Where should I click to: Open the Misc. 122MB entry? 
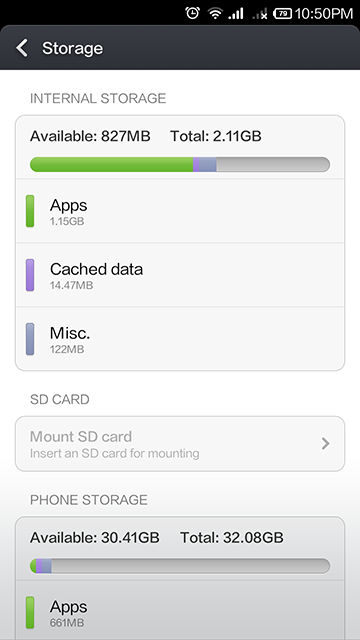(x=180, y=339)
